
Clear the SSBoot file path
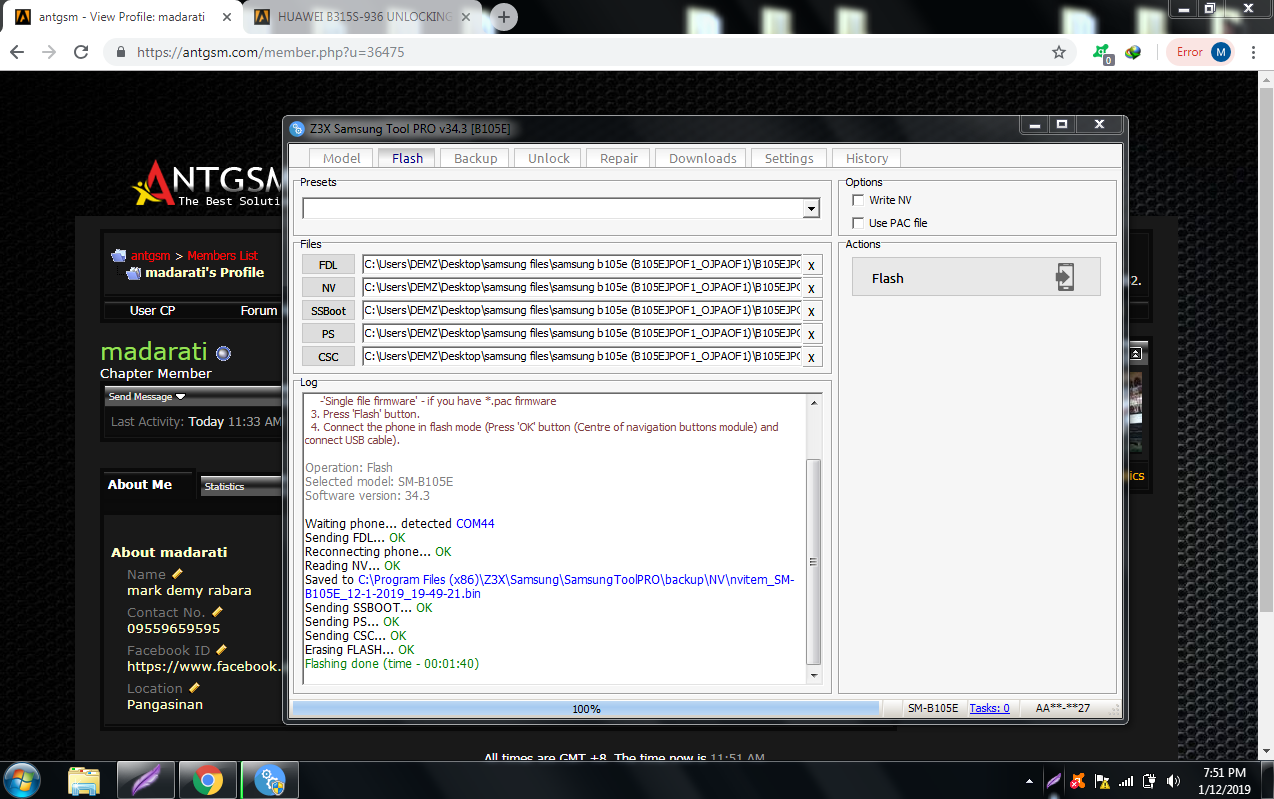(x=811, y=311)
